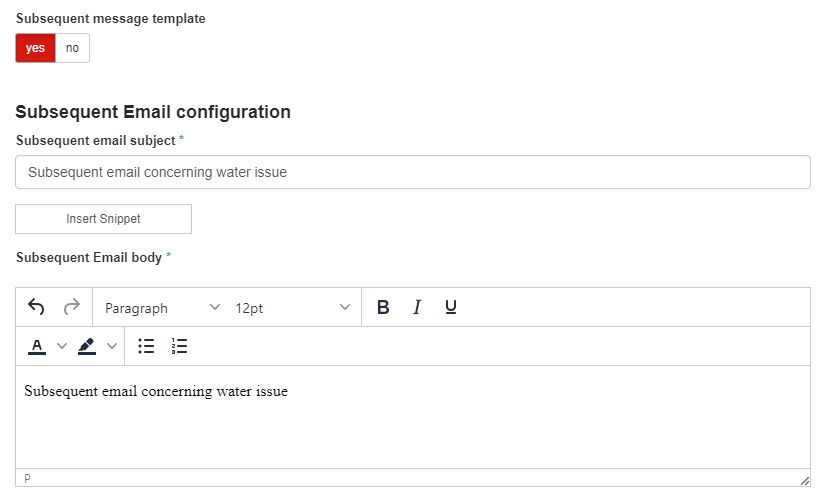The height and width of the screenshot is (497, 823).
Task: Insert a numbered list
Action: click(x=180, y=346)
